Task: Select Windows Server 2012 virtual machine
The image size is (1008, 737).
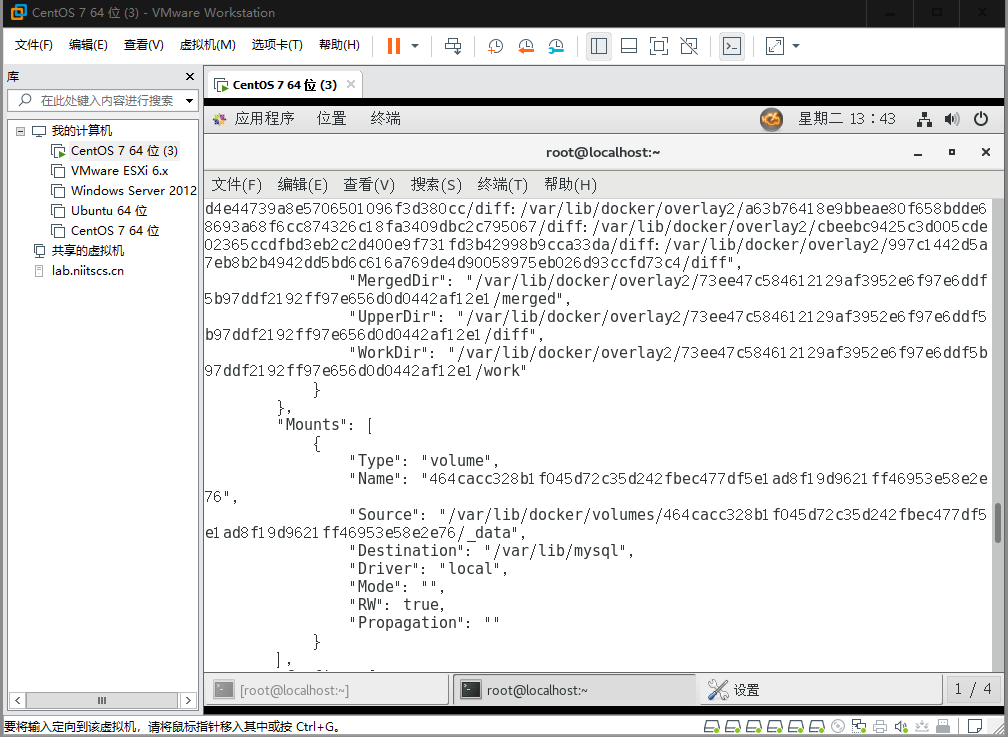Action: coord(134,191)
